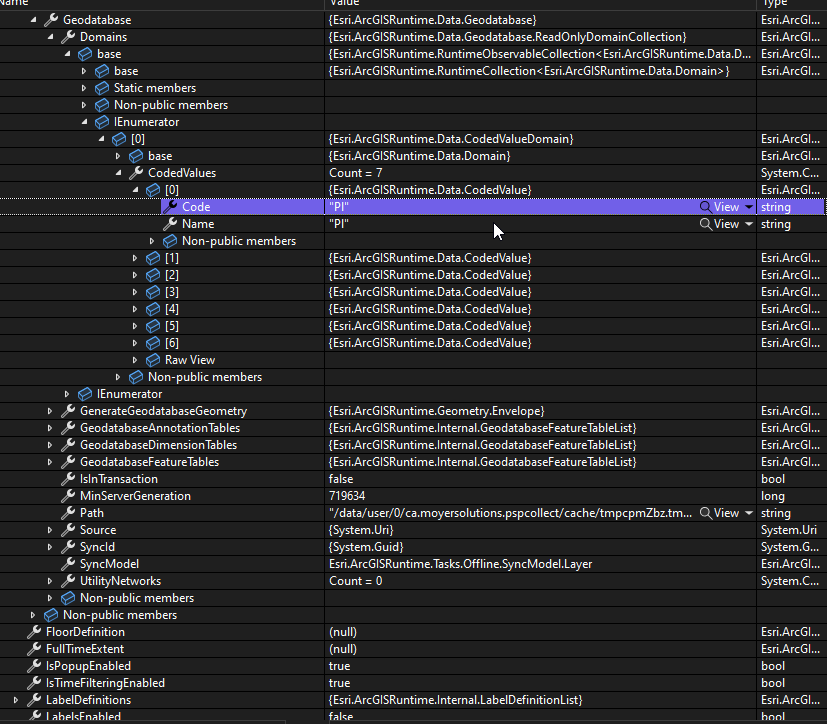Collapse the CodedValues node
Screen dimensions: 827x724
click(119, 173)
